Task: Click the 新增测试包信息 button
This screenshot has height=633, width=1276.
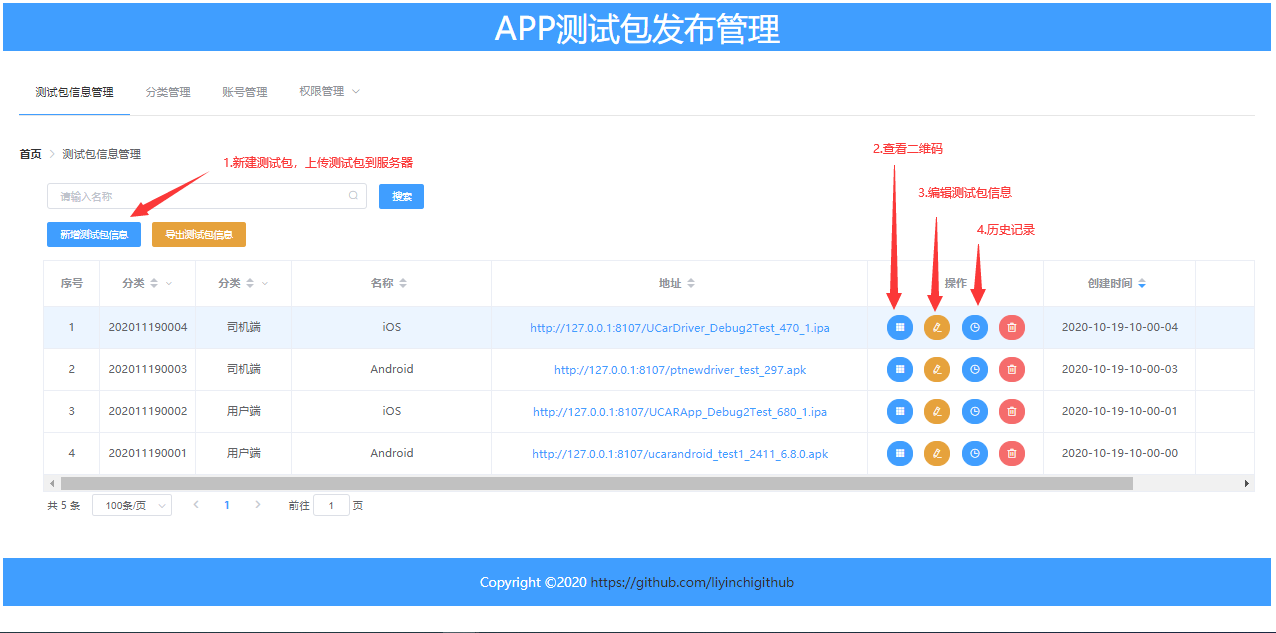Action: pos(94,234)
